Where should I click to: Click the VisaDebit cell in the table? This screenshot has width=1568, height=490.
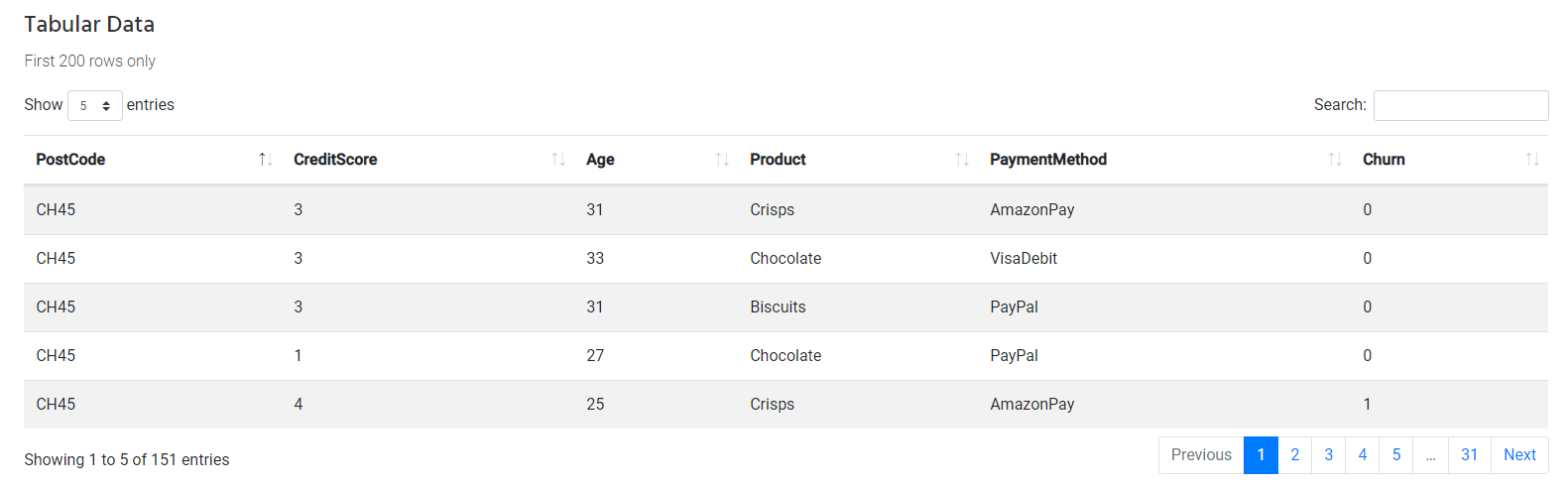(1023, 259)
